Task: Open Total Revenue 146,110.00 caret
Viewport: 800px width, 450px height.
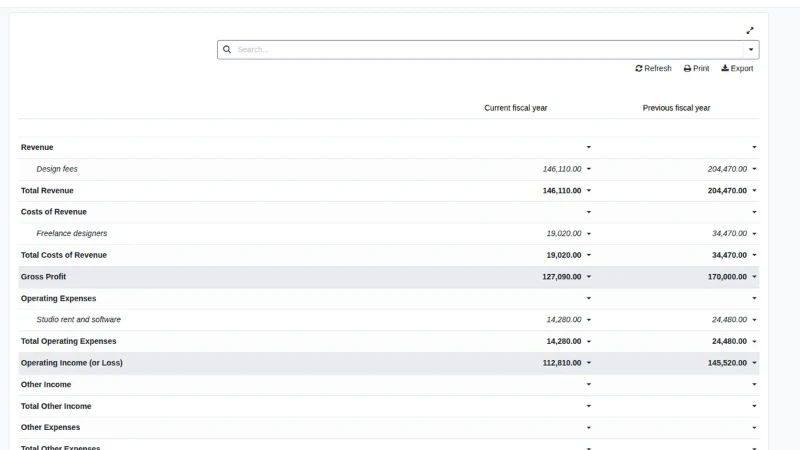Action: tap(589, 191)
